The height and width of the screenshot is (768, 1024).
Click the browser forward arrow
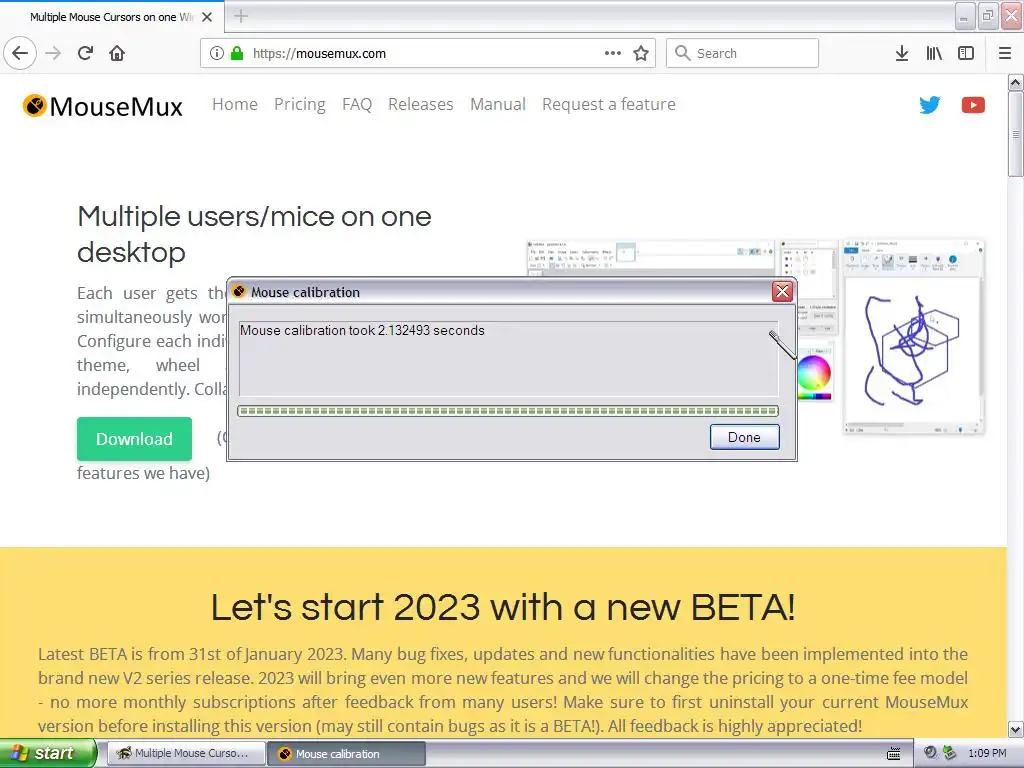53,53
